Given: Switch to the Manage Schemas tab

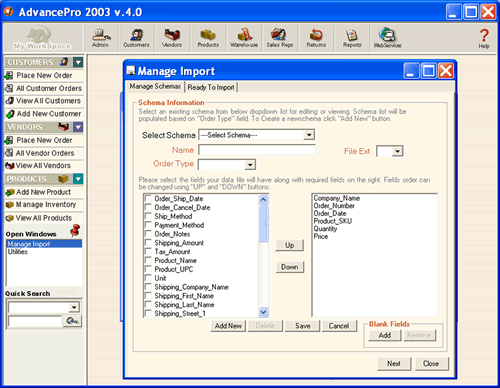Looking at the screenshot, I should coord(155,86).
